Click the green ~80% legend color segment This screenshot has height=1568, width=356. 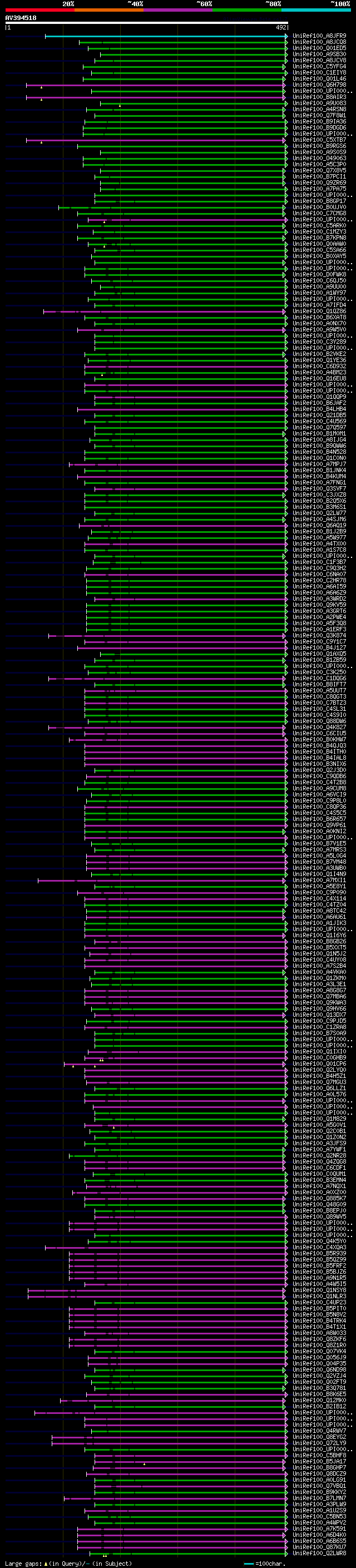[x=247, y=10]
